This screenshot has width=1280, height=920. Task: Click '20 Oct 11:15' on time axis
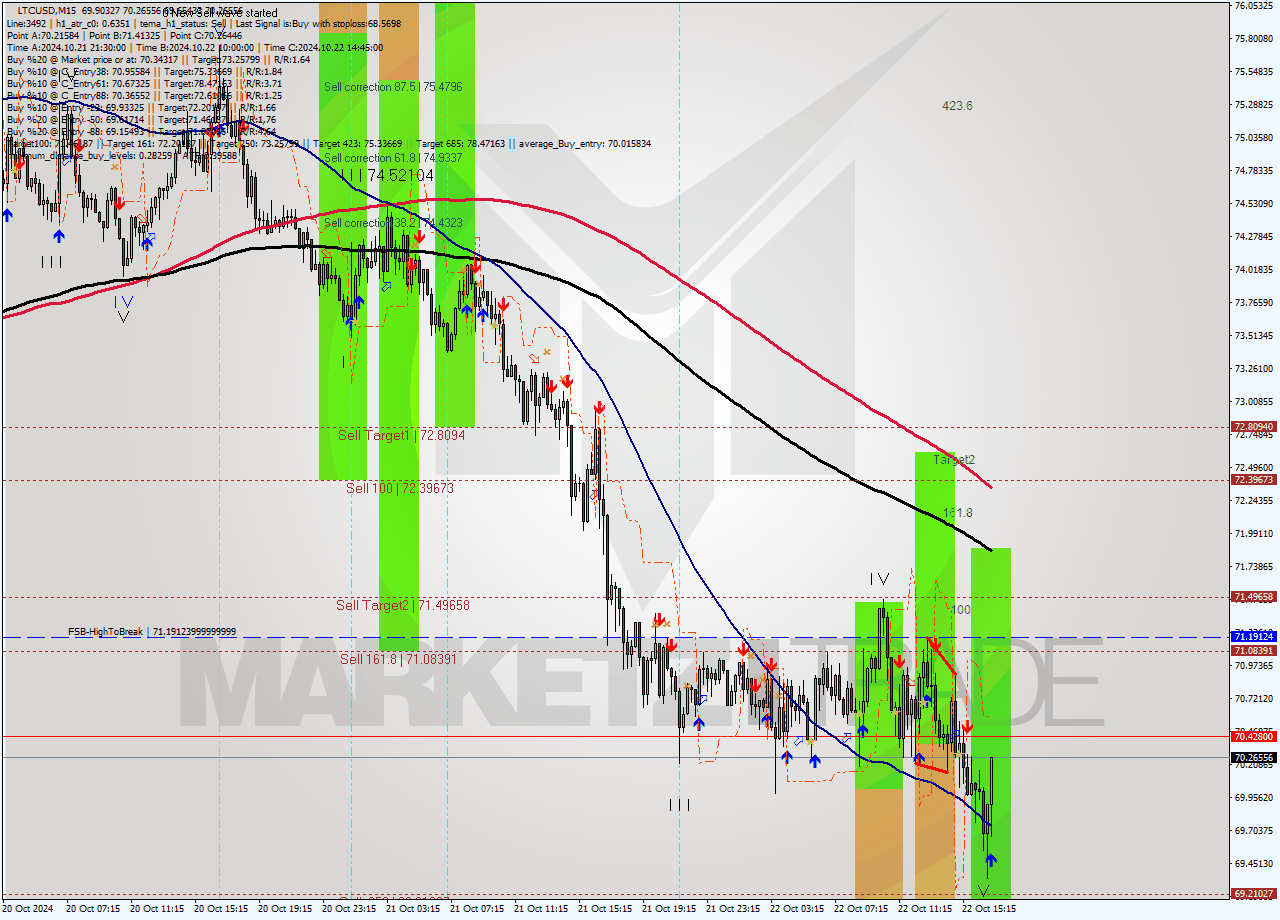click(x=157, y=909)
